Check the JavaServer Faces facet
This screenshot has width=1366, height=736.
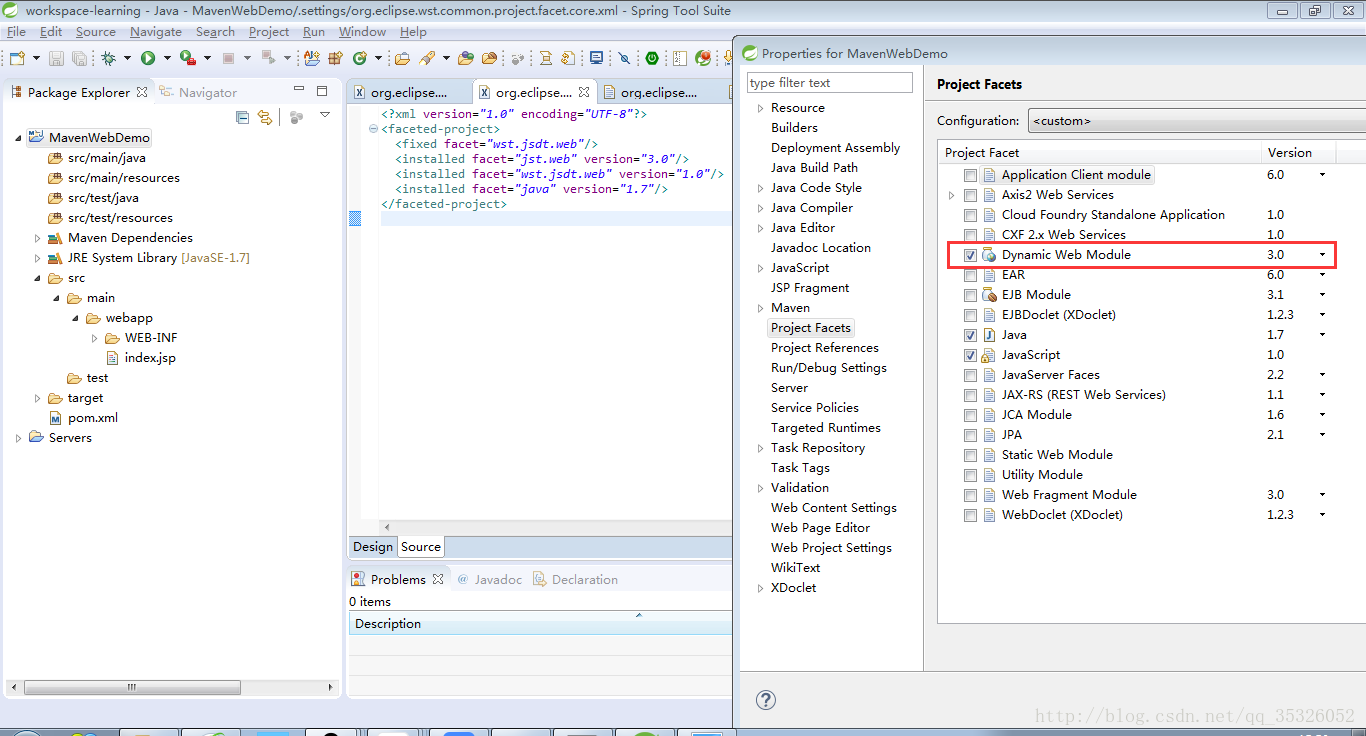970,375
